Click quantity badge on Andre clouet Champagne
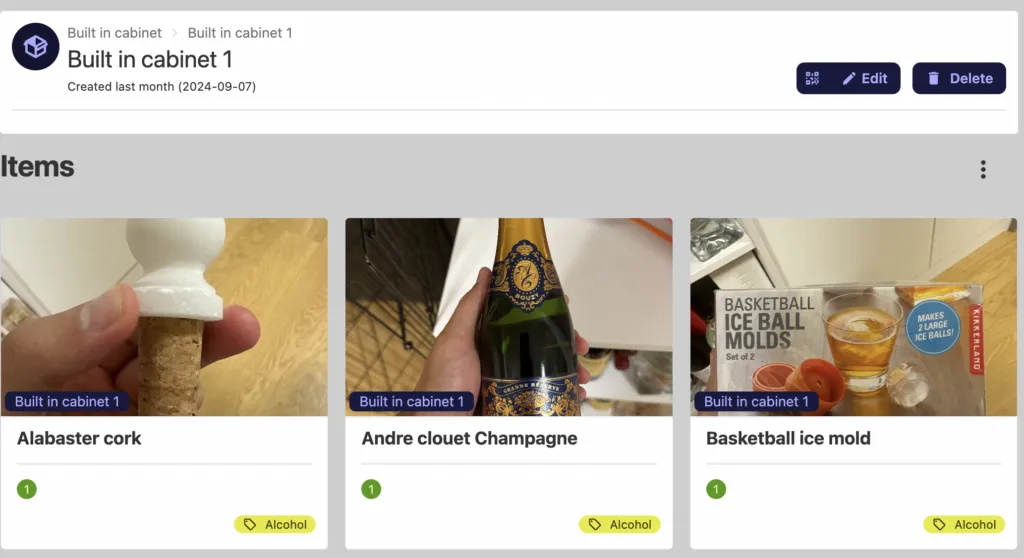The height and width of the screenshot is (558, 1024). coord(371,490)
